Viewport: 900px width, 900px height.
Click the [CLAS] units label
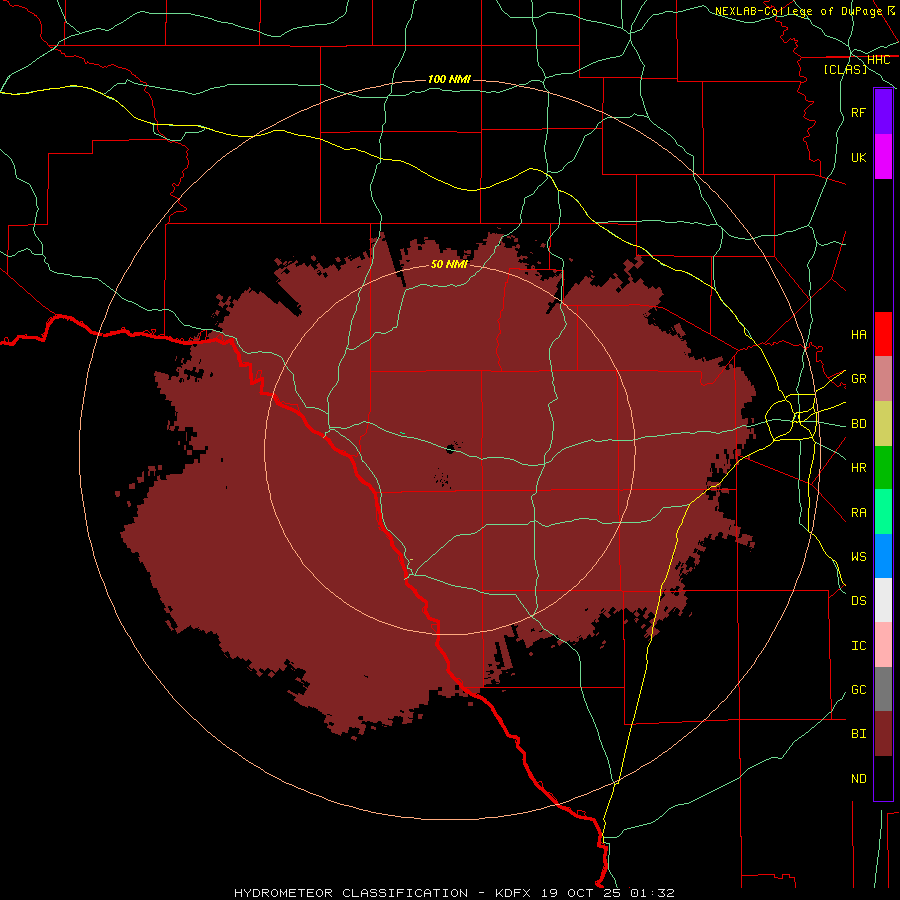point(845,70)
